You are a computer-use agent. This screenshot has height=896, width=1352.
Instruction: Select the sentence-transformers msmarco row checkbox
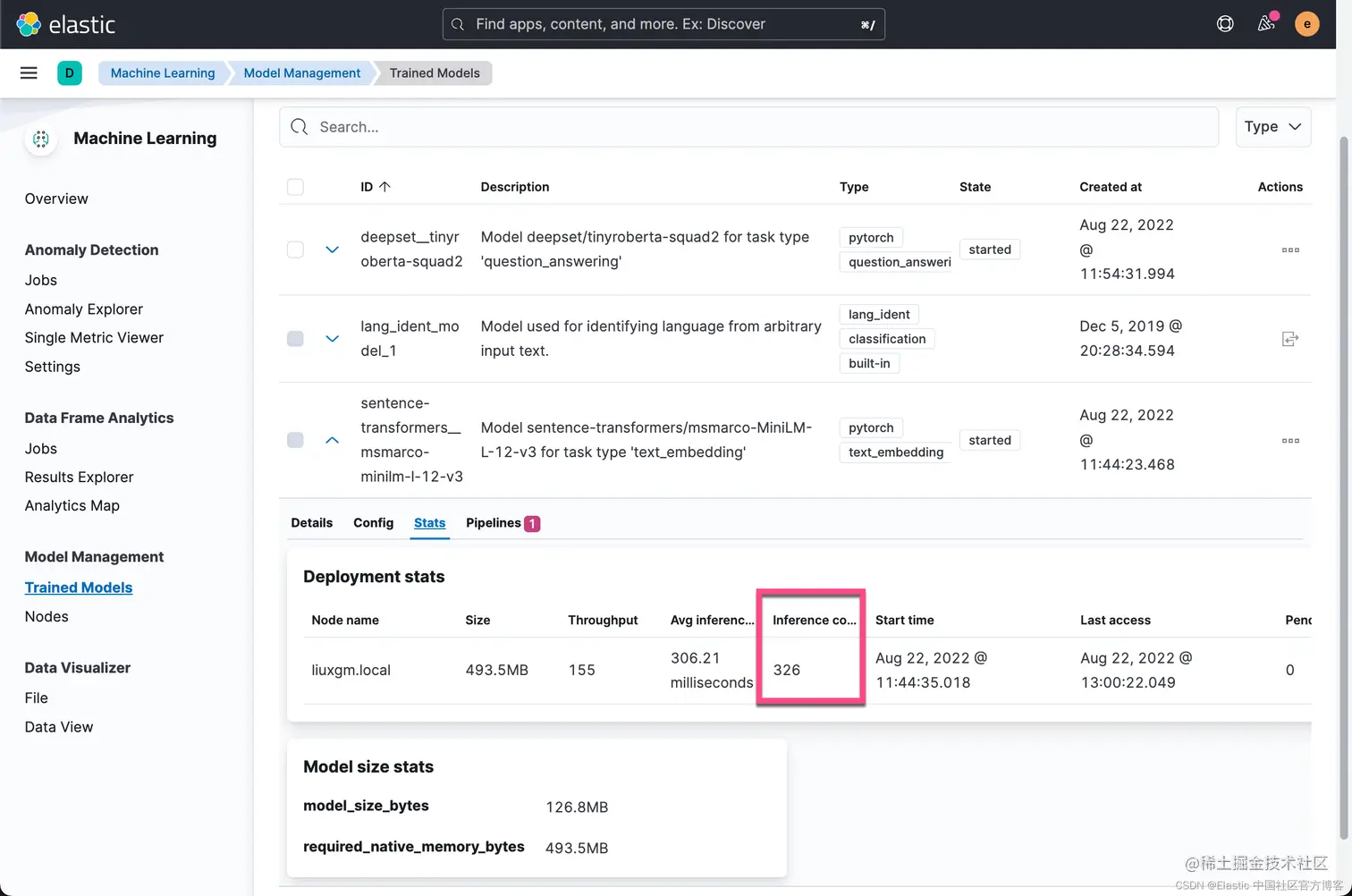(x=295, y=440)
